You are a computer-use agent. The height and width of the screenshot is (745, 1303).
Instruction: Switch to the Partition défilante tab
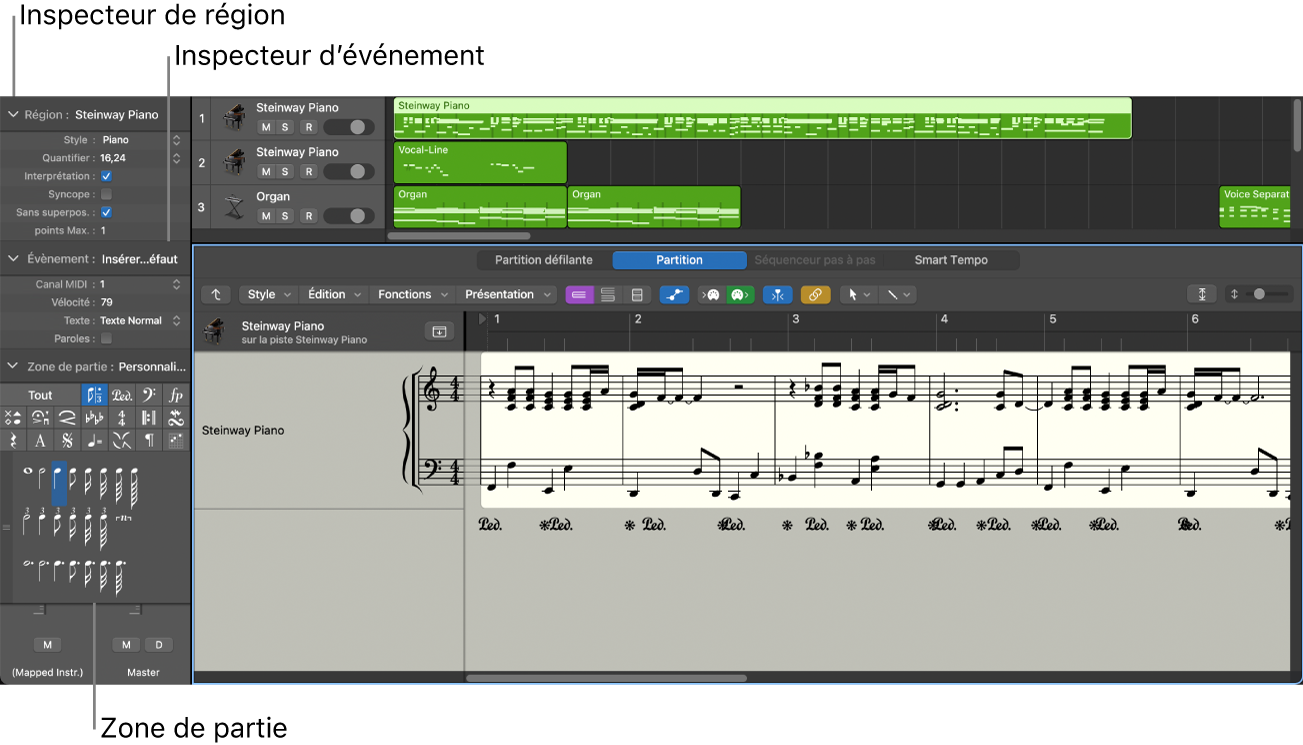click(x=544, y=260)
